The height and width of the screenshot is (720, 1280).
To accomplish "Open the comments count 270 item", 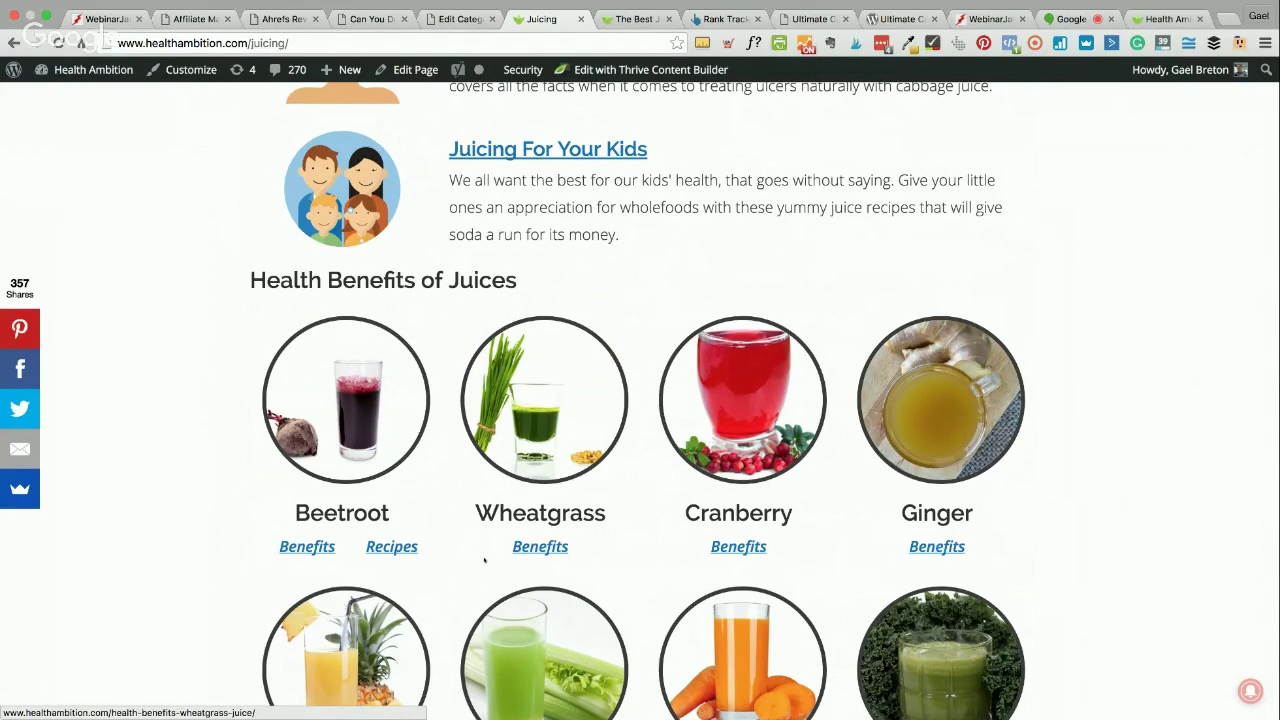I will pyautogui.click(x=287, y=70).
